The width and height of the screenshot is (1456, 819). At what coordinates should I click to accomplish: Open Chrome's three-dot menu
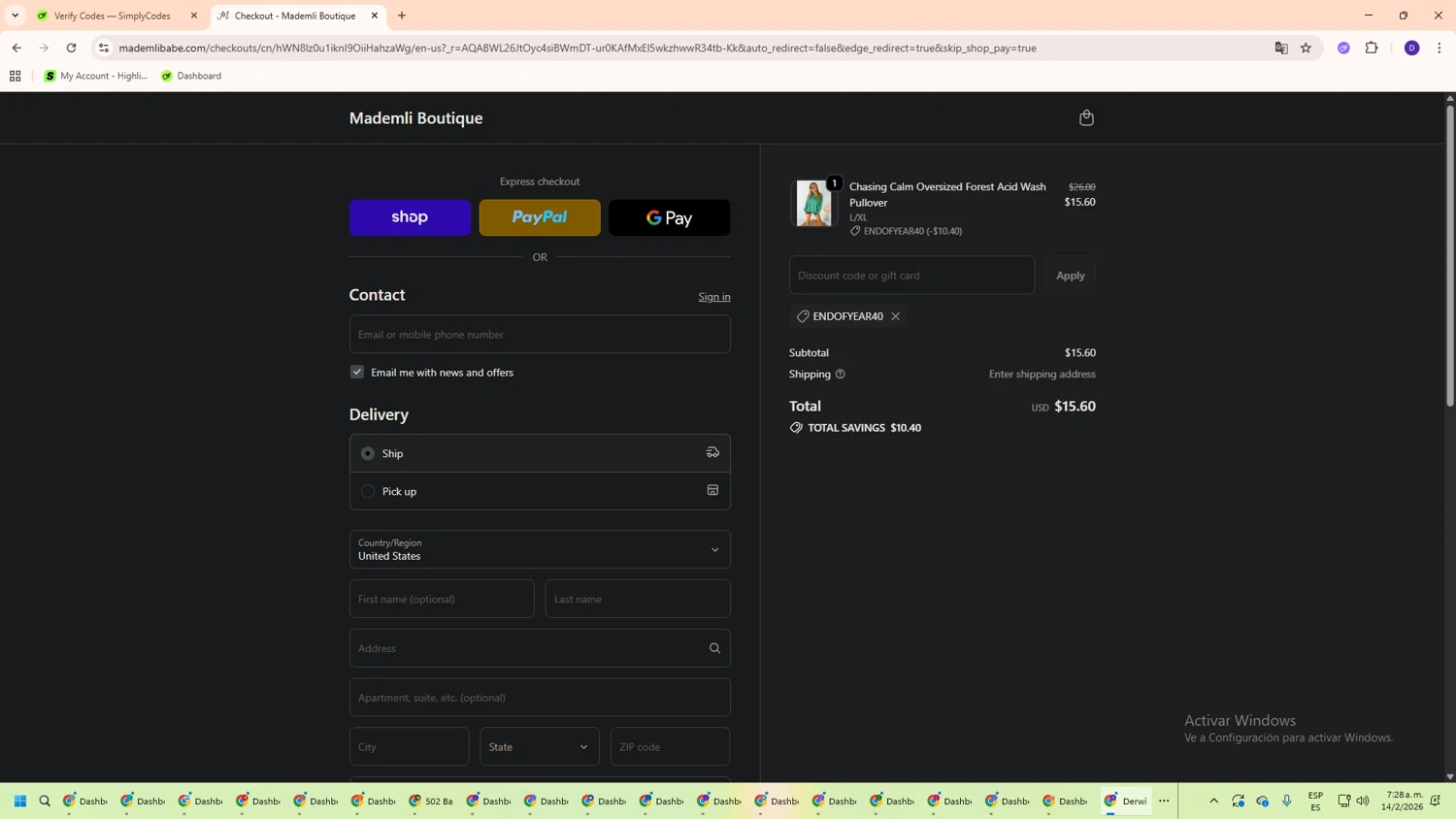pos(1439,48)
